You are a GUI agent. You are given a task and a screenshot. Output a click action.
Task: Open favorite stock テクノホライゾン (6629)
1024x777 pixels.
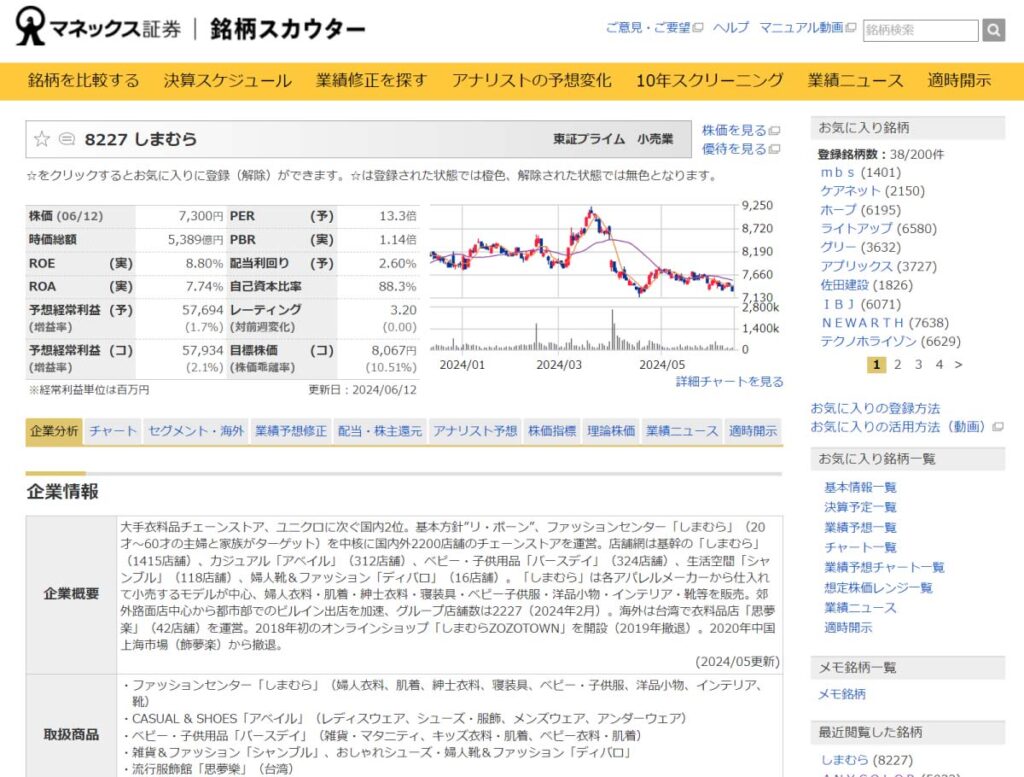[891, 341]
